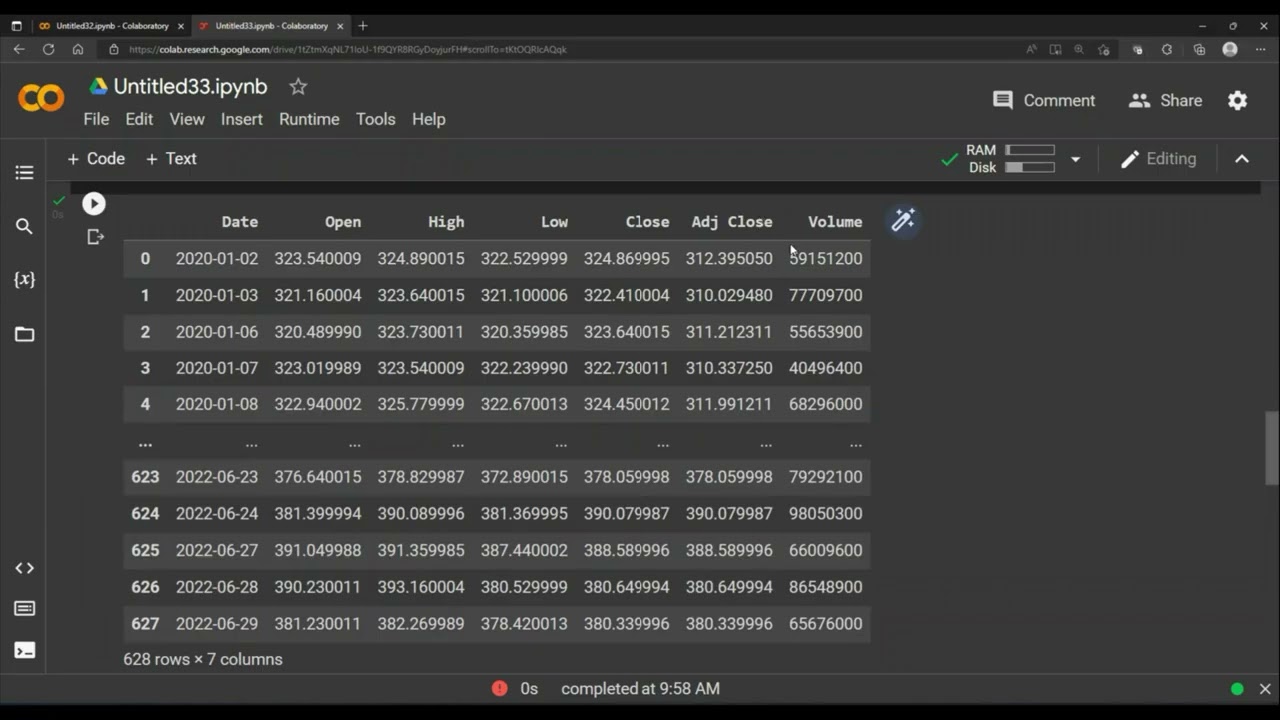Click the Close column header

click(x=647, y=222)
